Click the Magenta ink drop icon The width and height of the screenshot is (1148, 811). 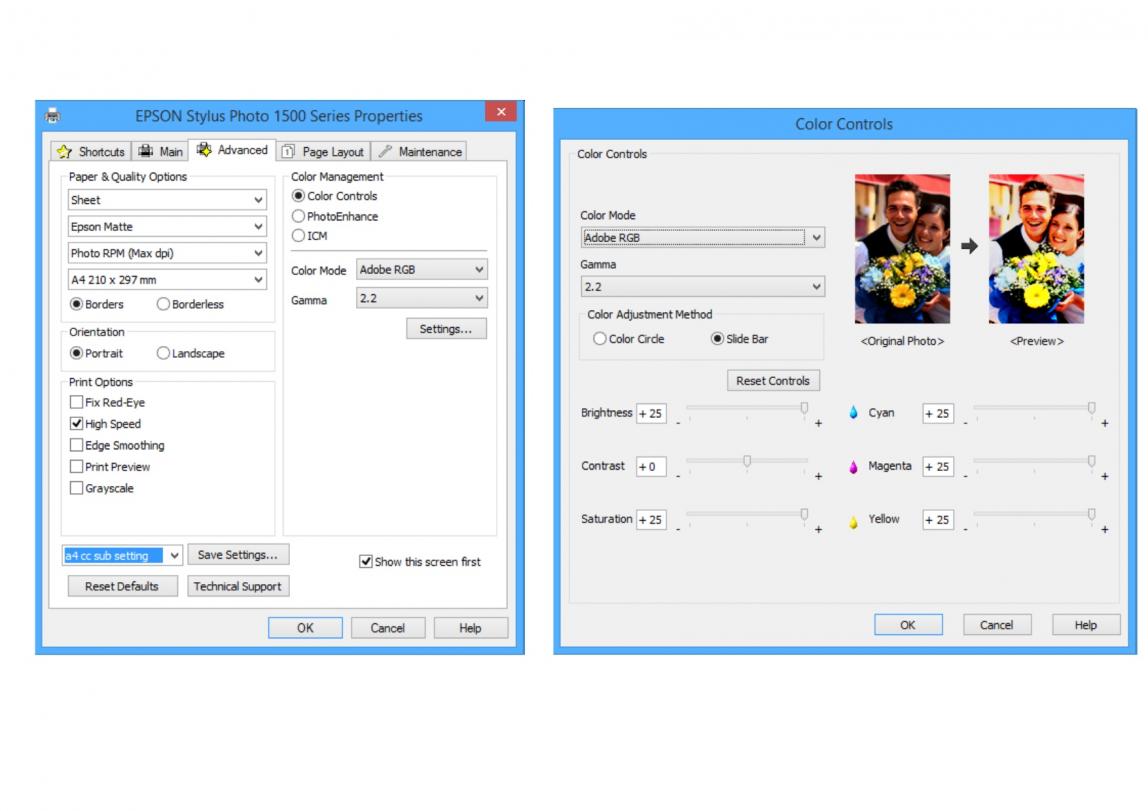tap(853, 466)
